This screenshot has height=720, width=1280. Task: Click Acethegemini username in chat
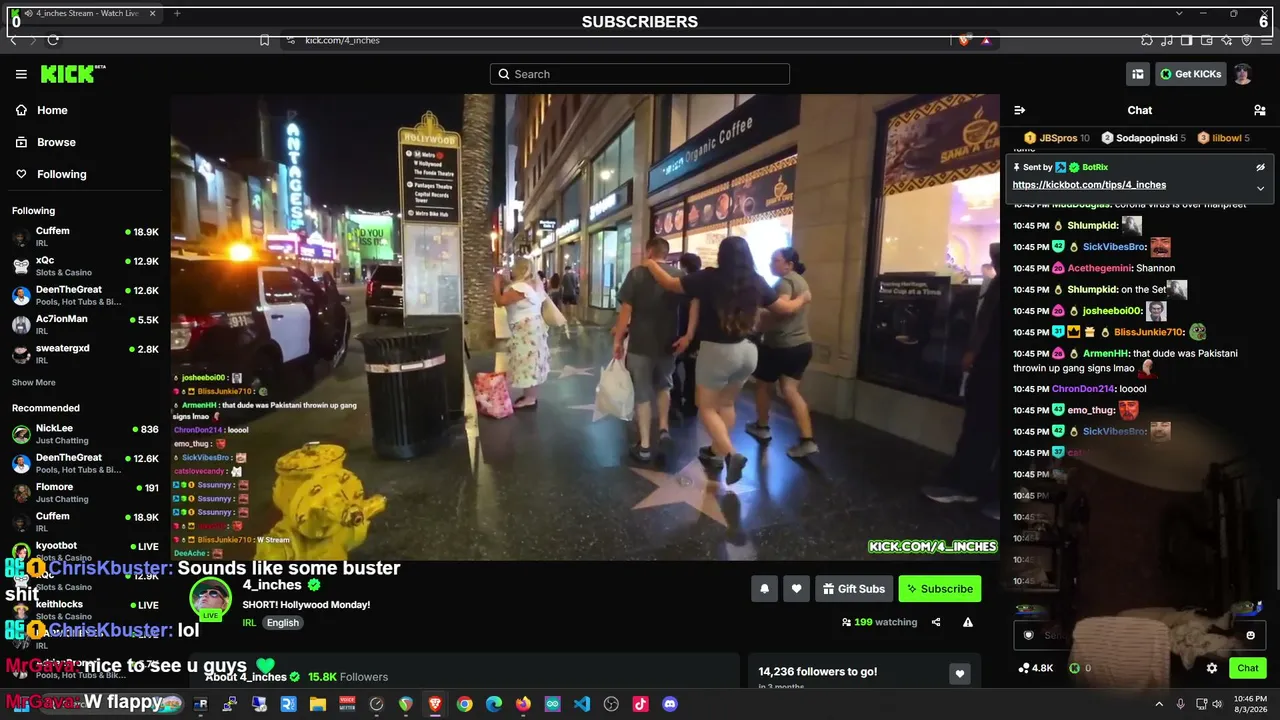coord(1099,268)
